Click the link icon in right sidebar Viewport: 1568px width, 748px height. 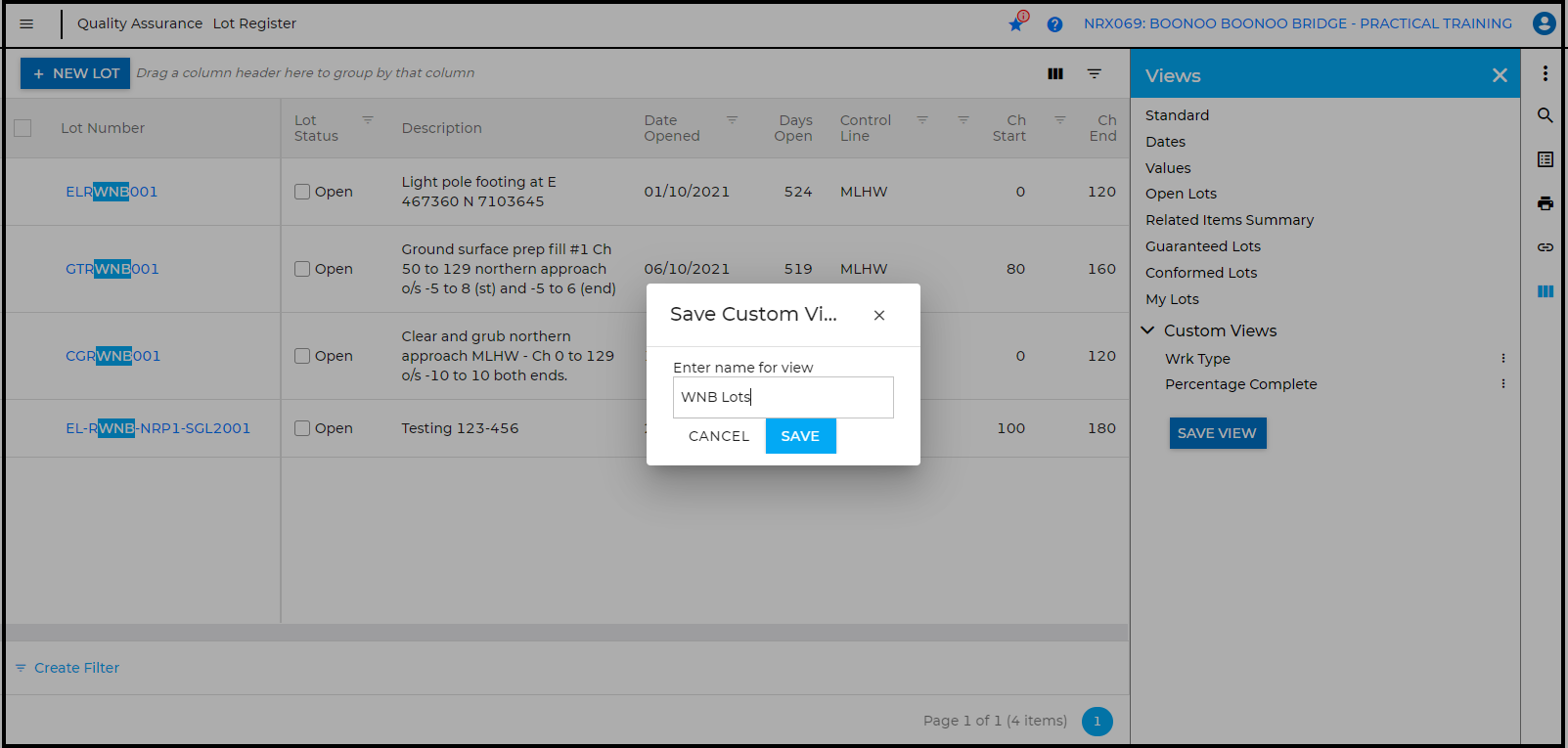click(1546, 247)
